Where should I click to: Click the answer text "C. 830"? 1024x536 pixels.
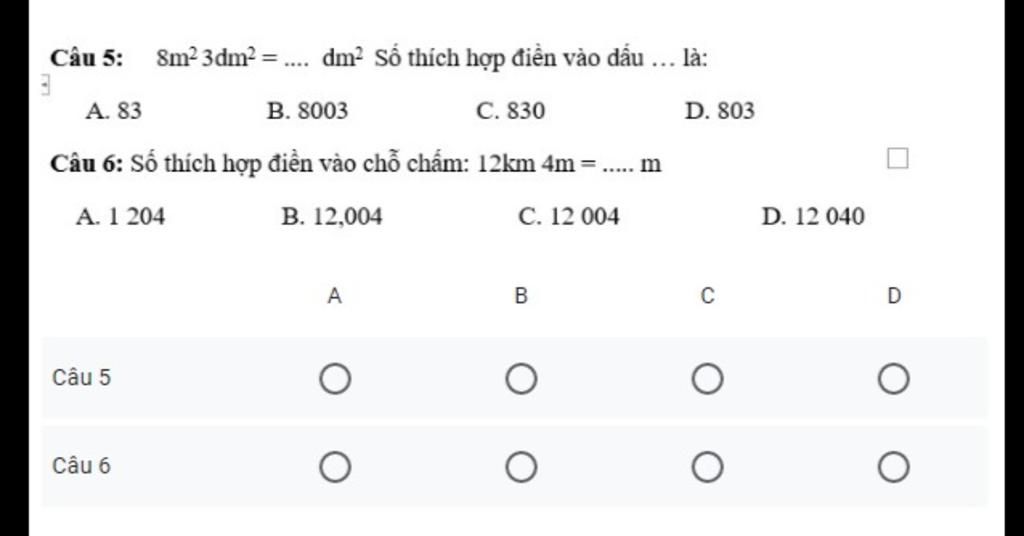pyautogui.click(x=511, y=111)
